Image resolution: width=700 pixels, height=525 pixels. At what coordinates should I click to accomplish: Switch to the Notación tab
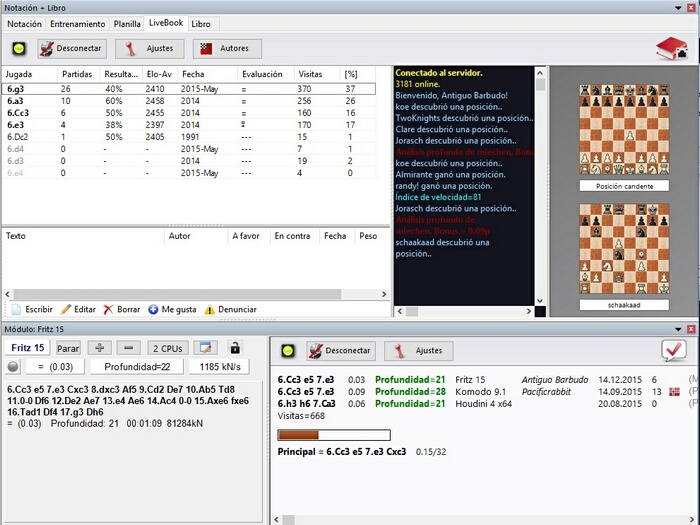tap(24, 24)
